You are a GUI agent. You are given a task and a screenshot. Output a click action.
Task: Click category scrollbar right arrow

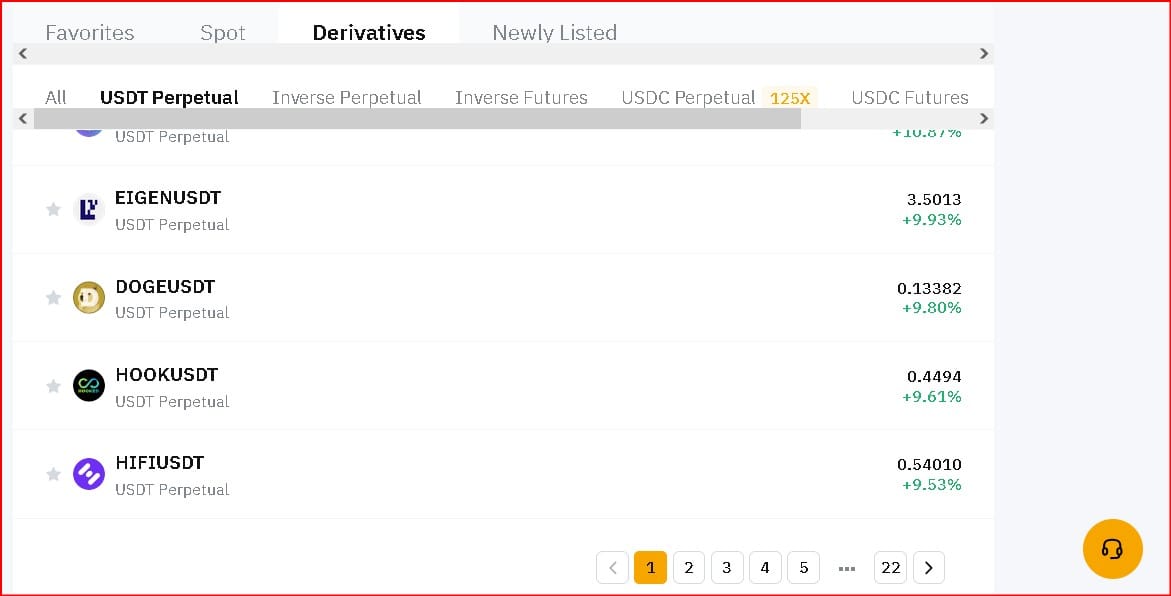pyautogui.click(x=984, y=118)
